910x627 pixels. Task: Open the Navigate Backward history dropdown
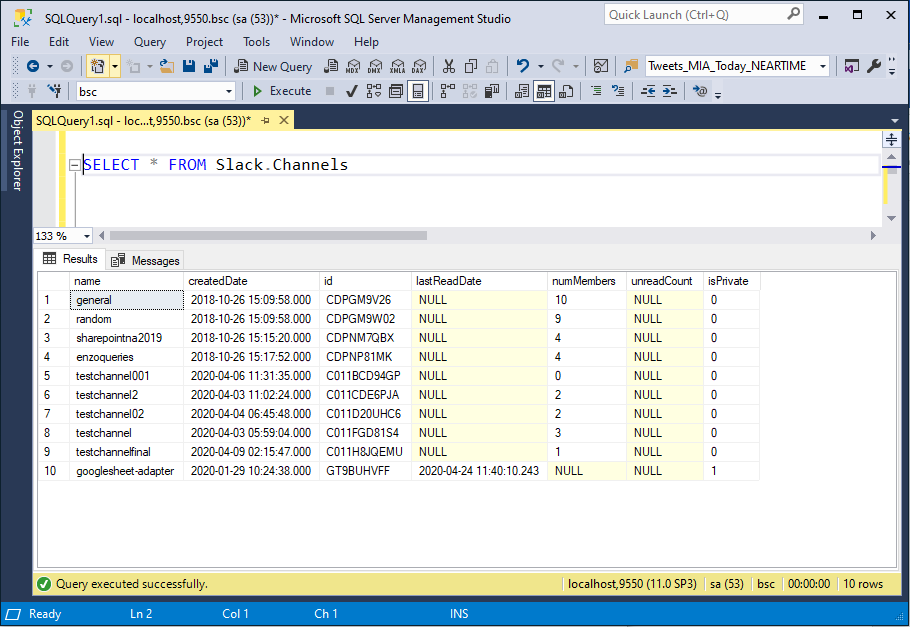click(x=50, y=66)
